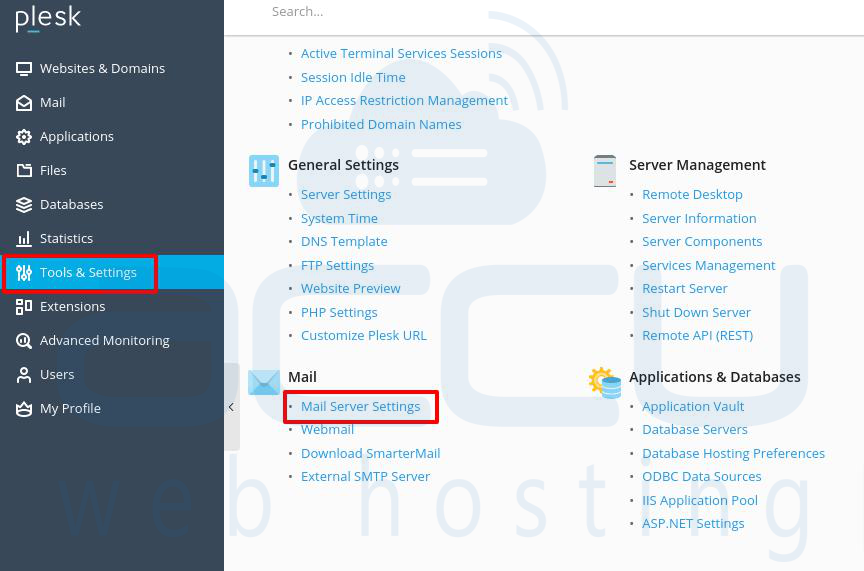Click the Applications gear icon

pyautogui.click(x=24, y=137)
